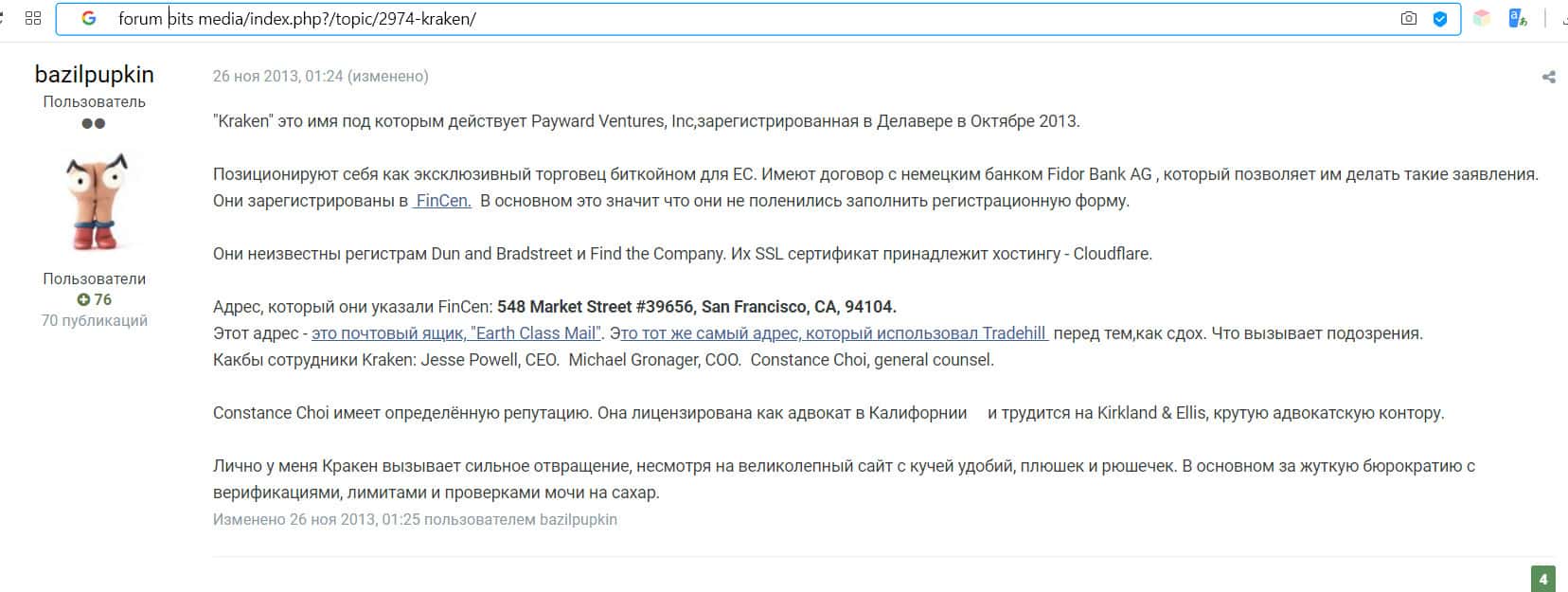This screenshot has width=1568, height=592.
Task: Click the Google search engine icon
Action: coord(89,18)
